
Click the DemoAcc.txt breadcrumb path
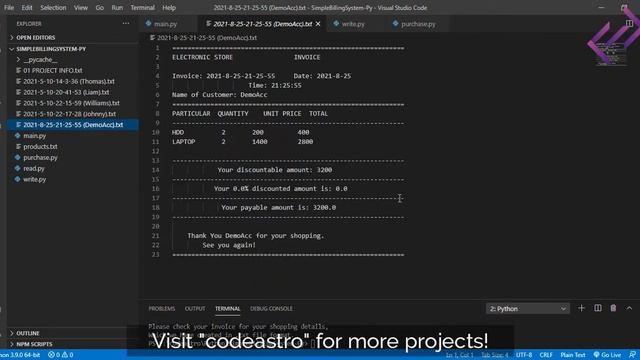203,38
